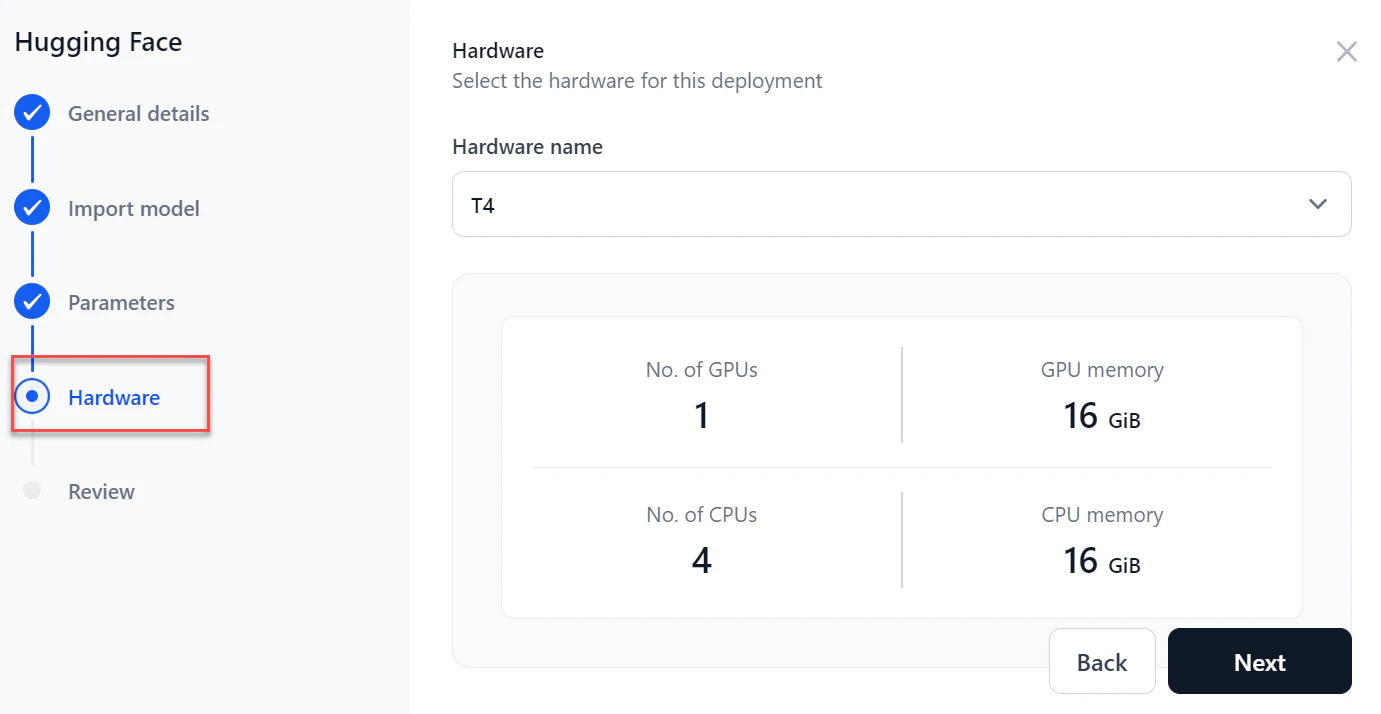Click the Hugging Face logo title
This screenshot has width=1381, height=714.
pyautogui.click(x=98, y=42)
